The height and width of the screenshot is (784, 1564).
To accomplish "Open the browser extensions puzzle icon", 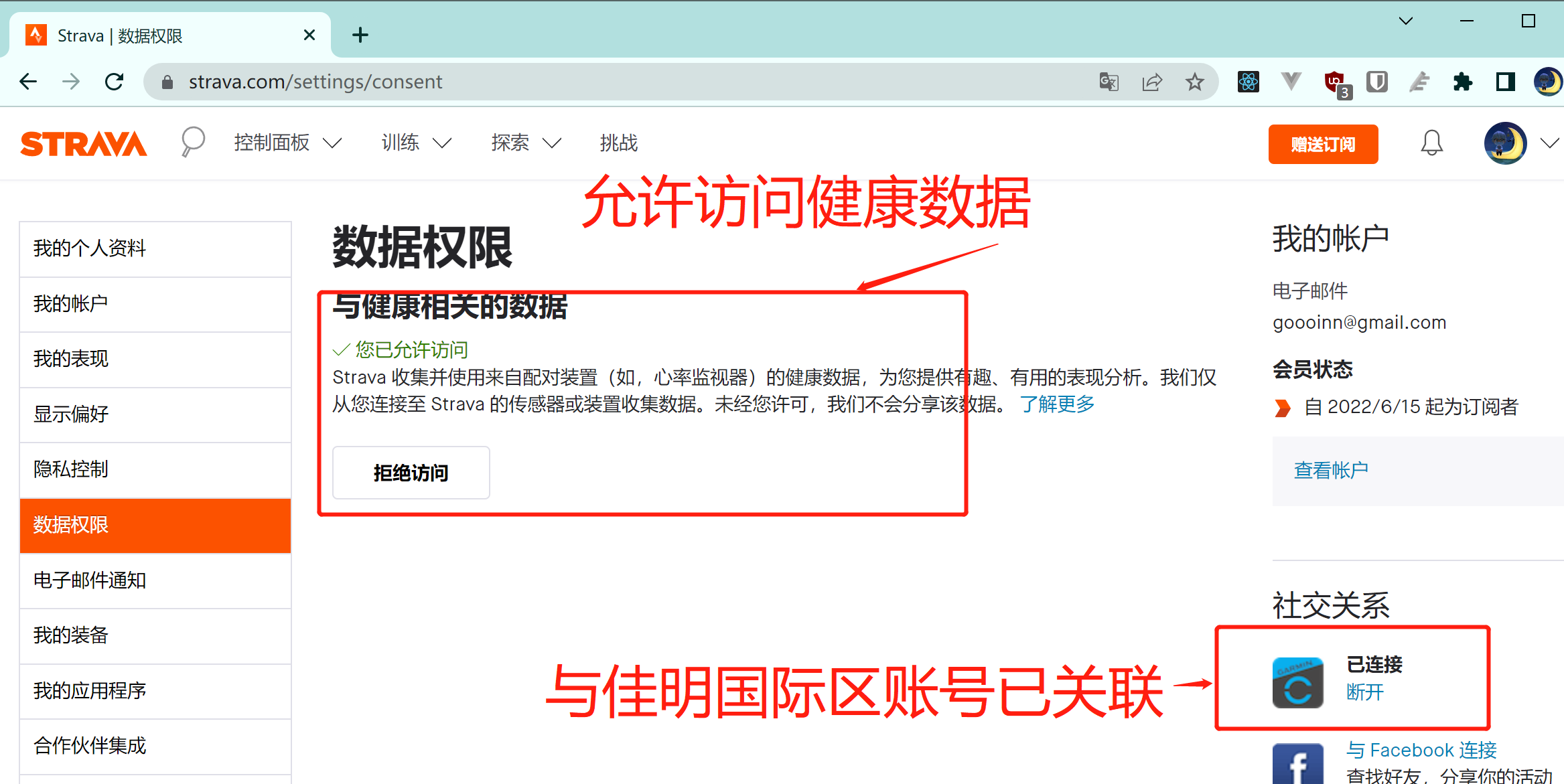I will [1462, 82].
